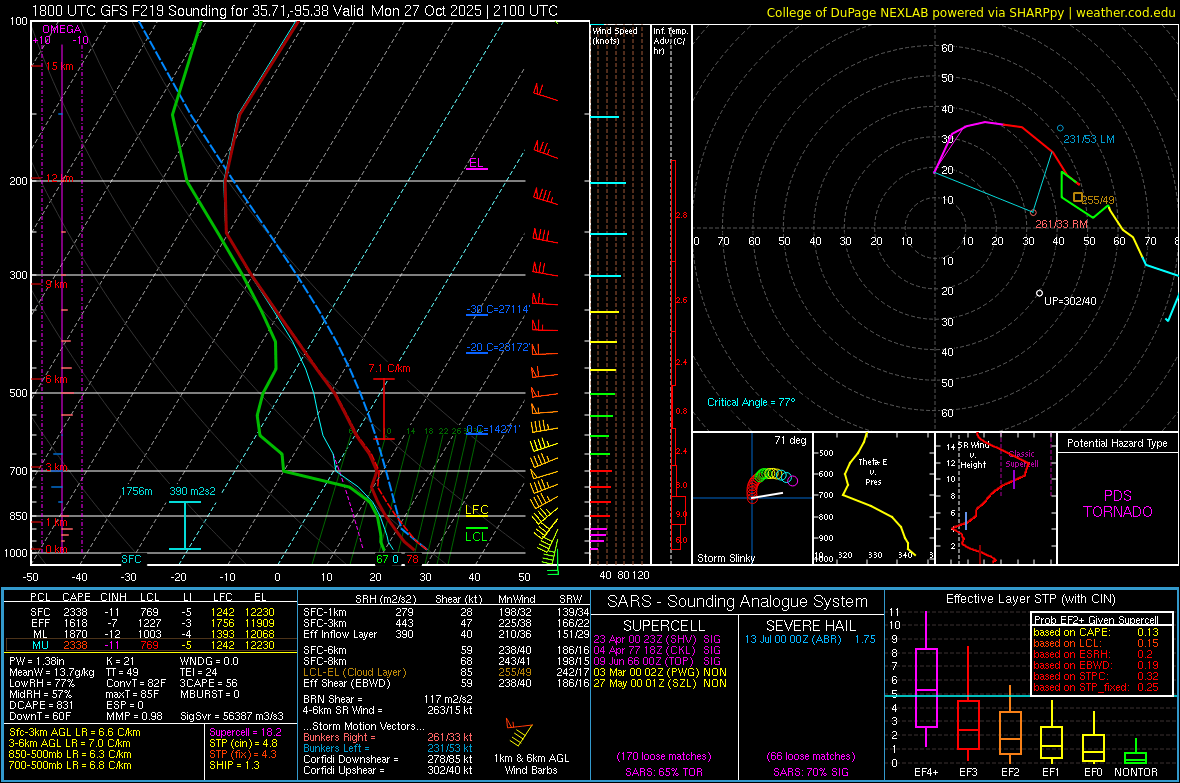1180x783 pixels.
Task: Click the 'Theta-E v. Pres' inset label
Action: [x=873, y=471]
